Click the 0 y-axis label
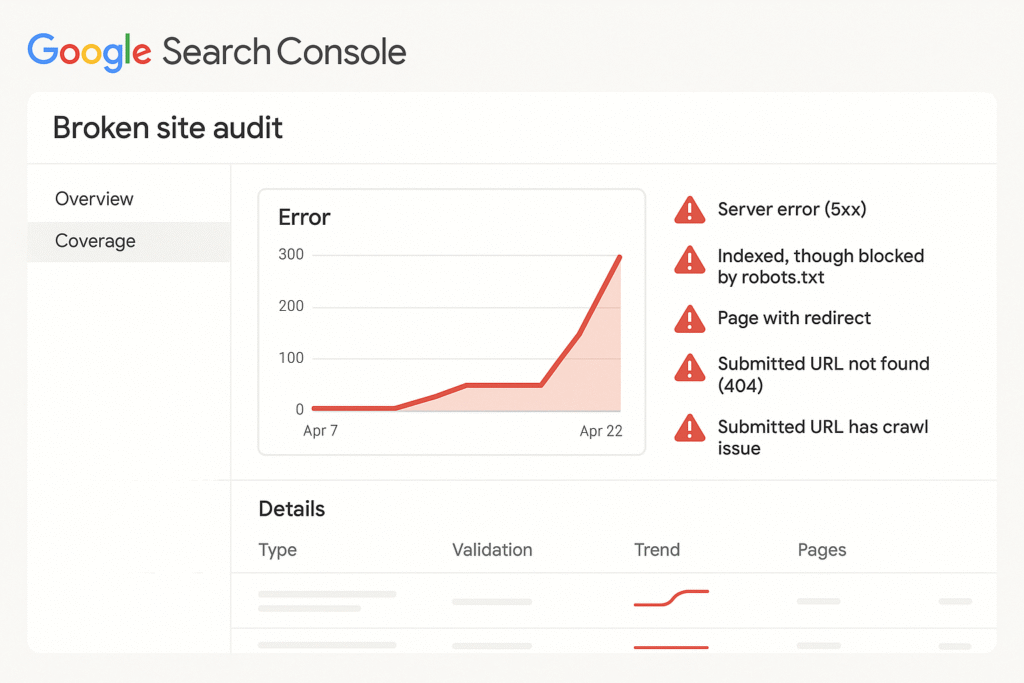 [300, 409]
